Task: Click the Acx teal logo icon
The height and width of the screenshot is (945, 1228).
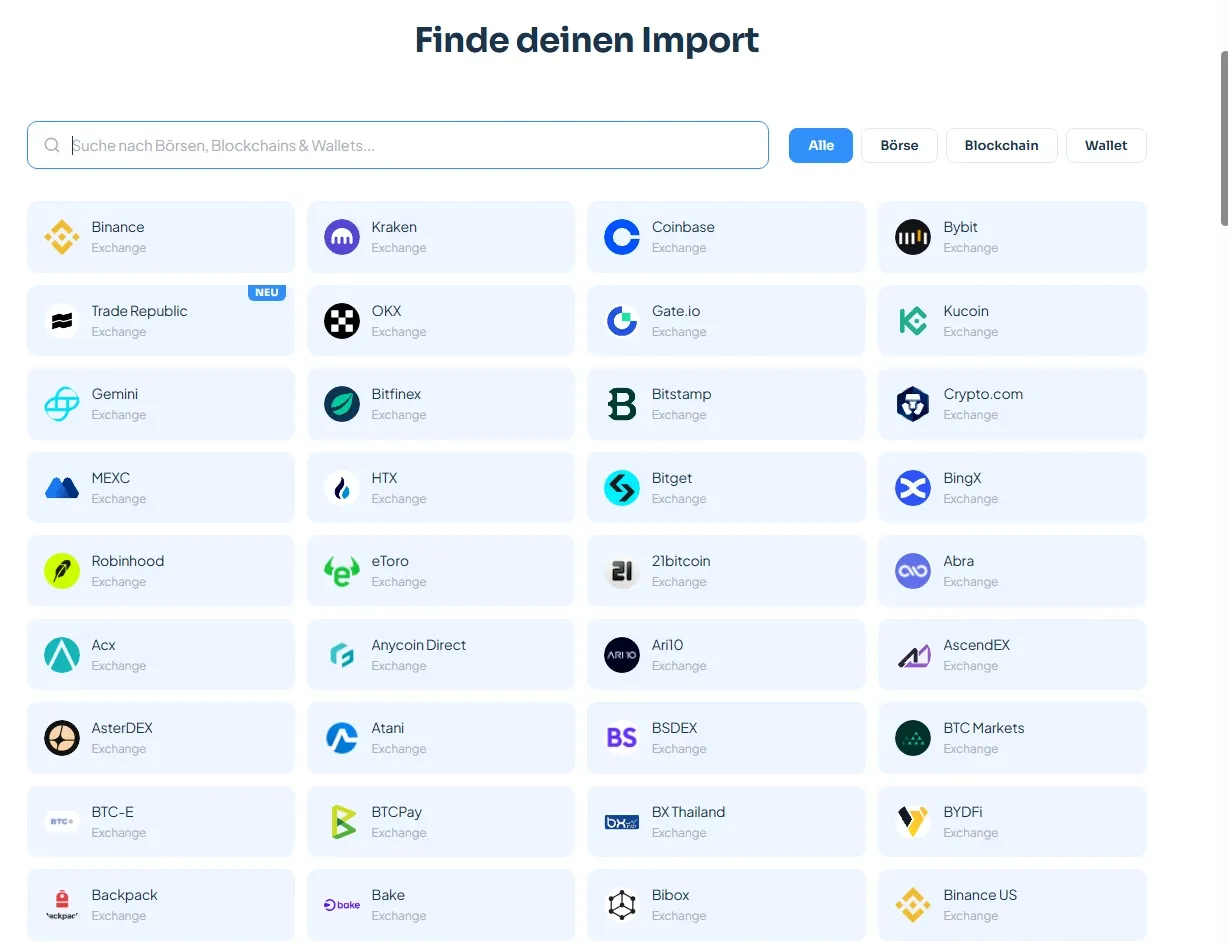Action: coord(62,655)
